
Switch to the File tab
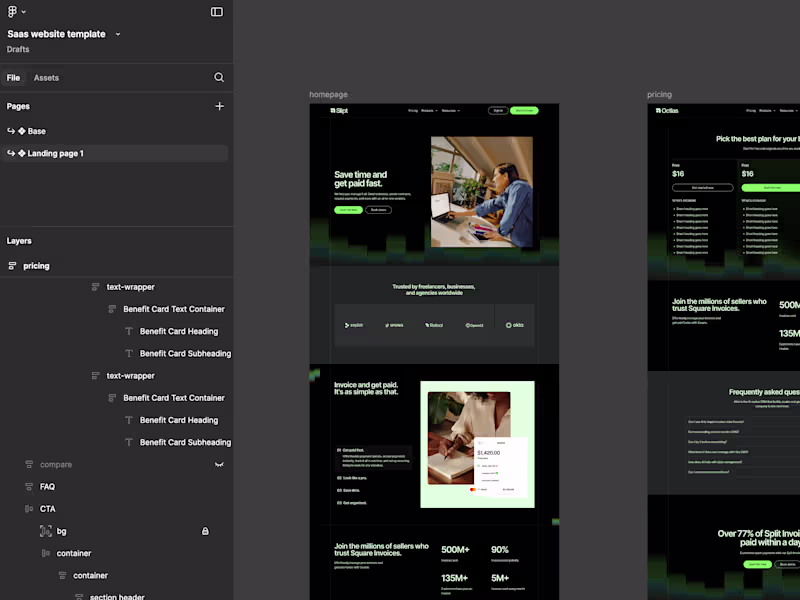point(13,78)
